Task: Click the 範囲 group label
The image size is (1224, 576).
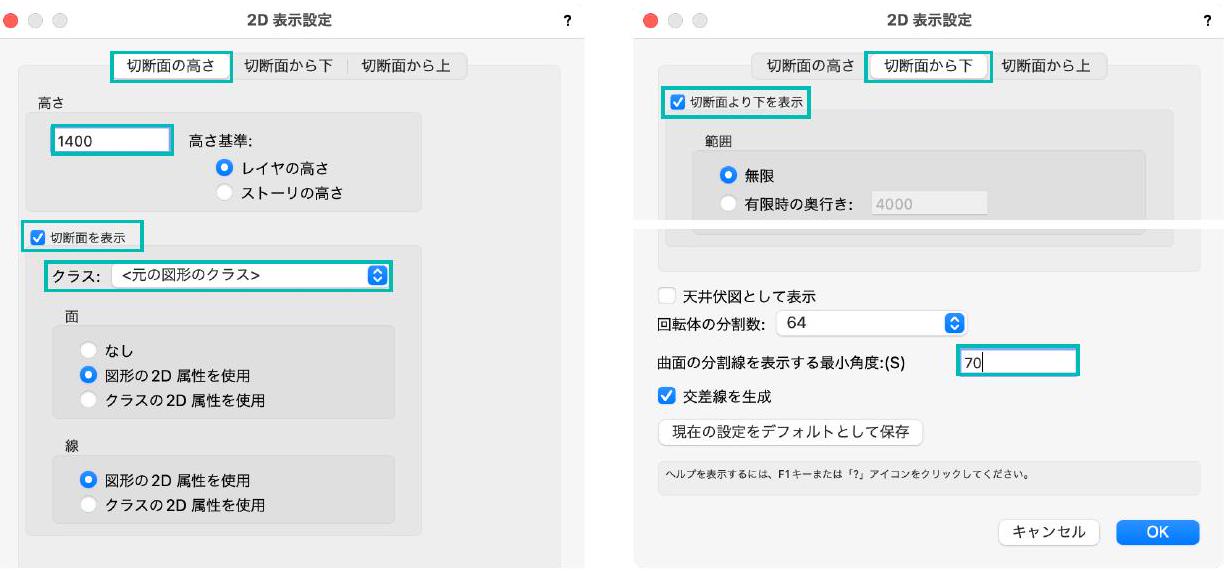Action: 718,142
